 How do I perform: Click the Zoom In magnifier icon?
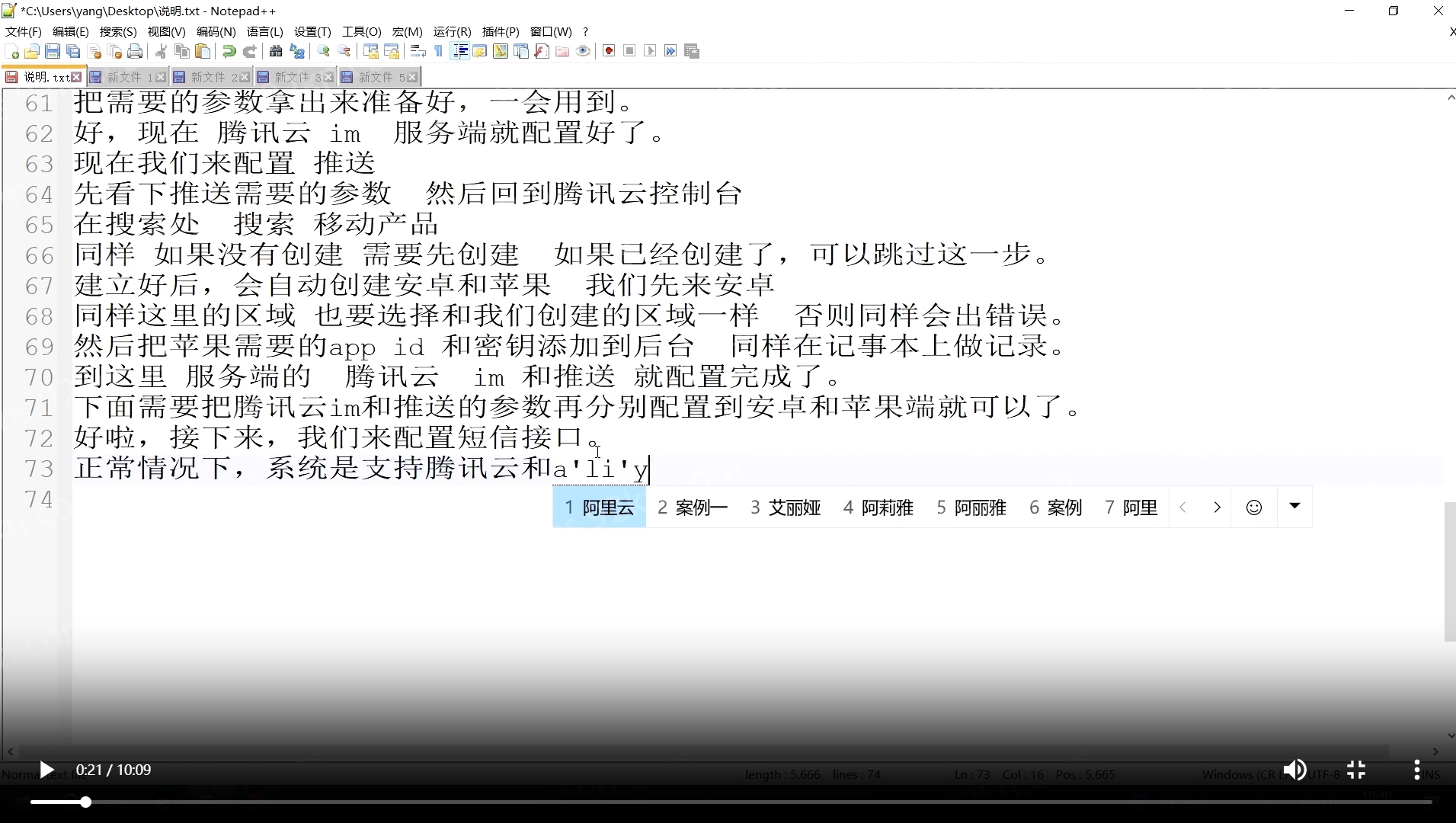pyautogui.click(x=324, y=51)
